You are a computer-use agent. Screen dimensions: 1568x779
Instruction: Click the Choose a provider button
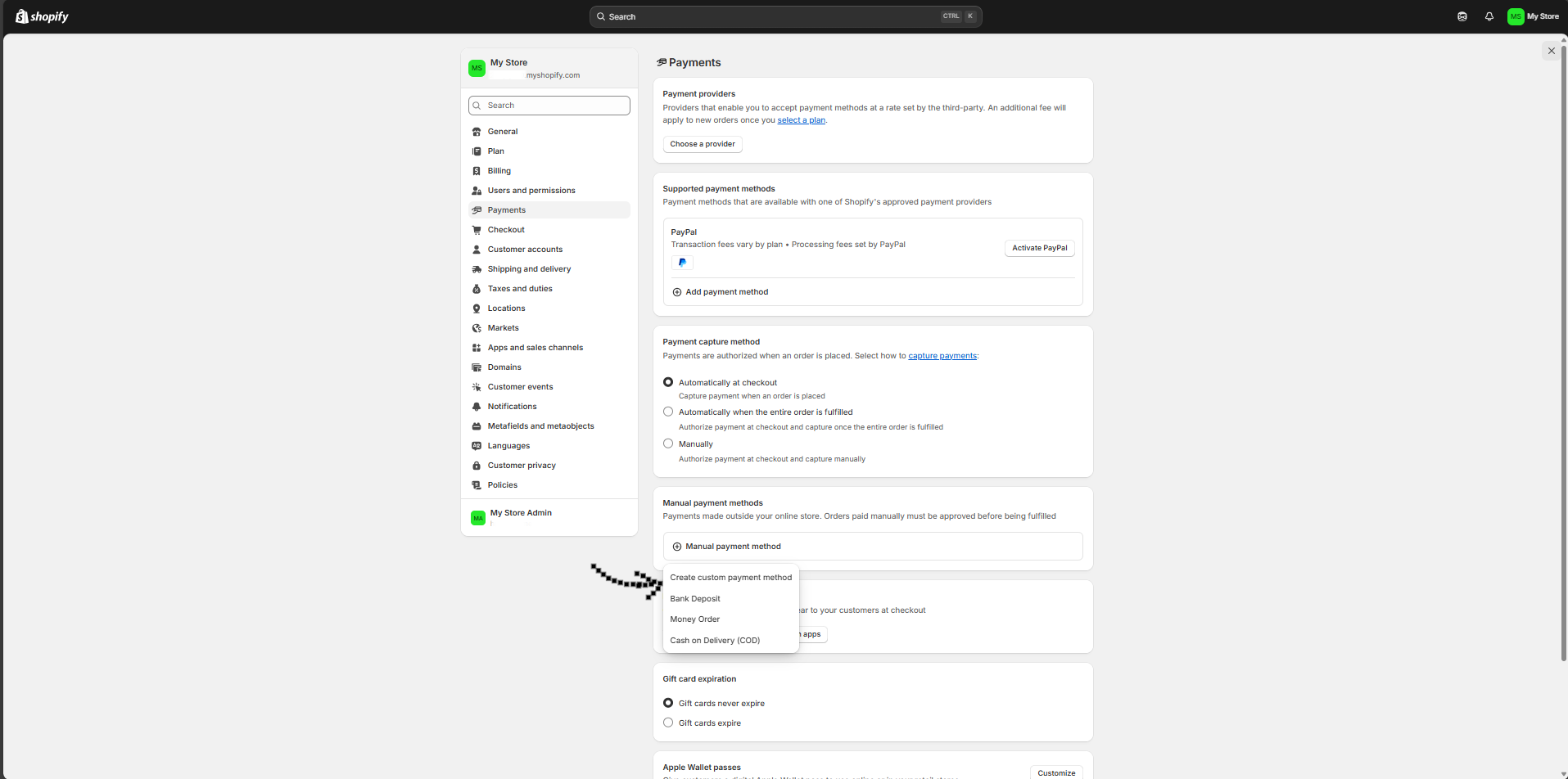click(703, 144)
